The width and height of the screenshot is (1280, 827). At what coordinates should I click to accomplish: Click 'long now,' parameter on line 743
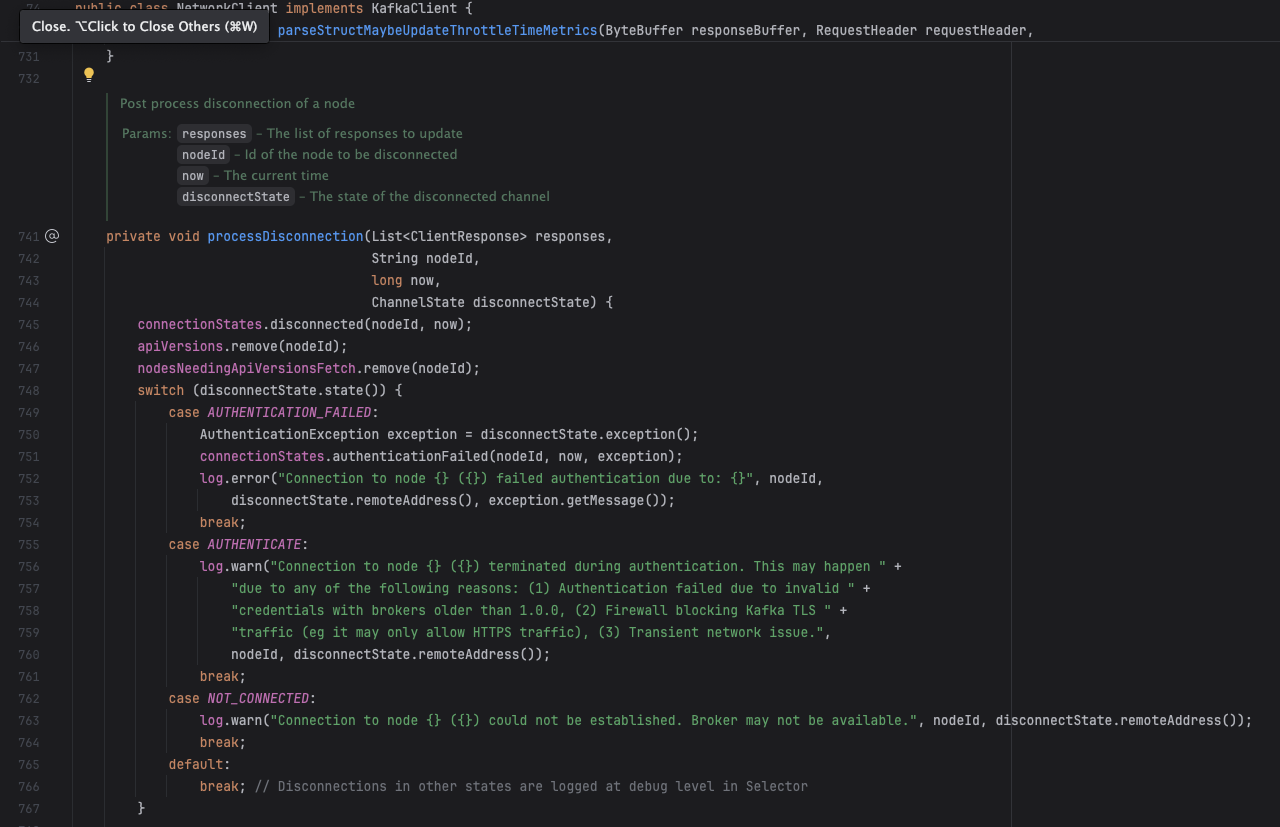(x=406, y=280)
